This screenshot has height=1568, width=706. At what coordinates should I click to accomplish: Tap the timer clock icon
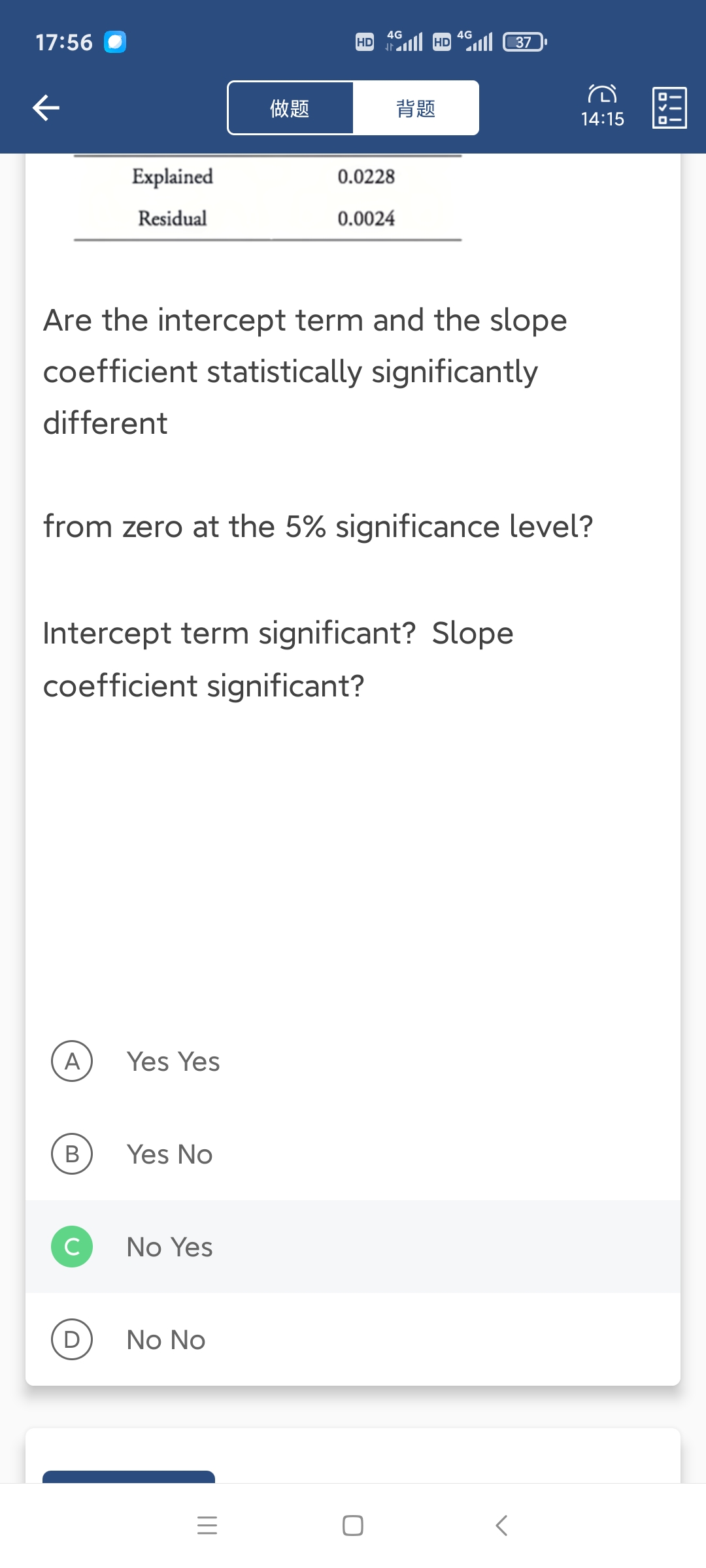(602, 95)
